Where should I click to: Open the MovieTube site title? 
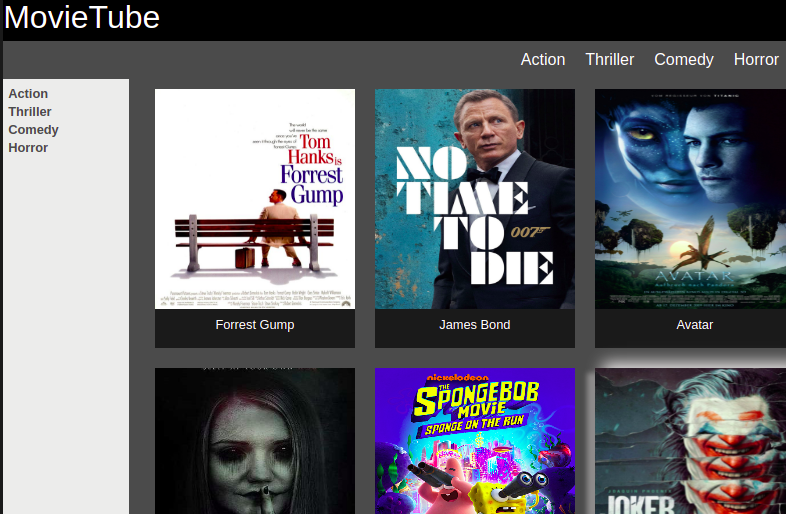82,18
